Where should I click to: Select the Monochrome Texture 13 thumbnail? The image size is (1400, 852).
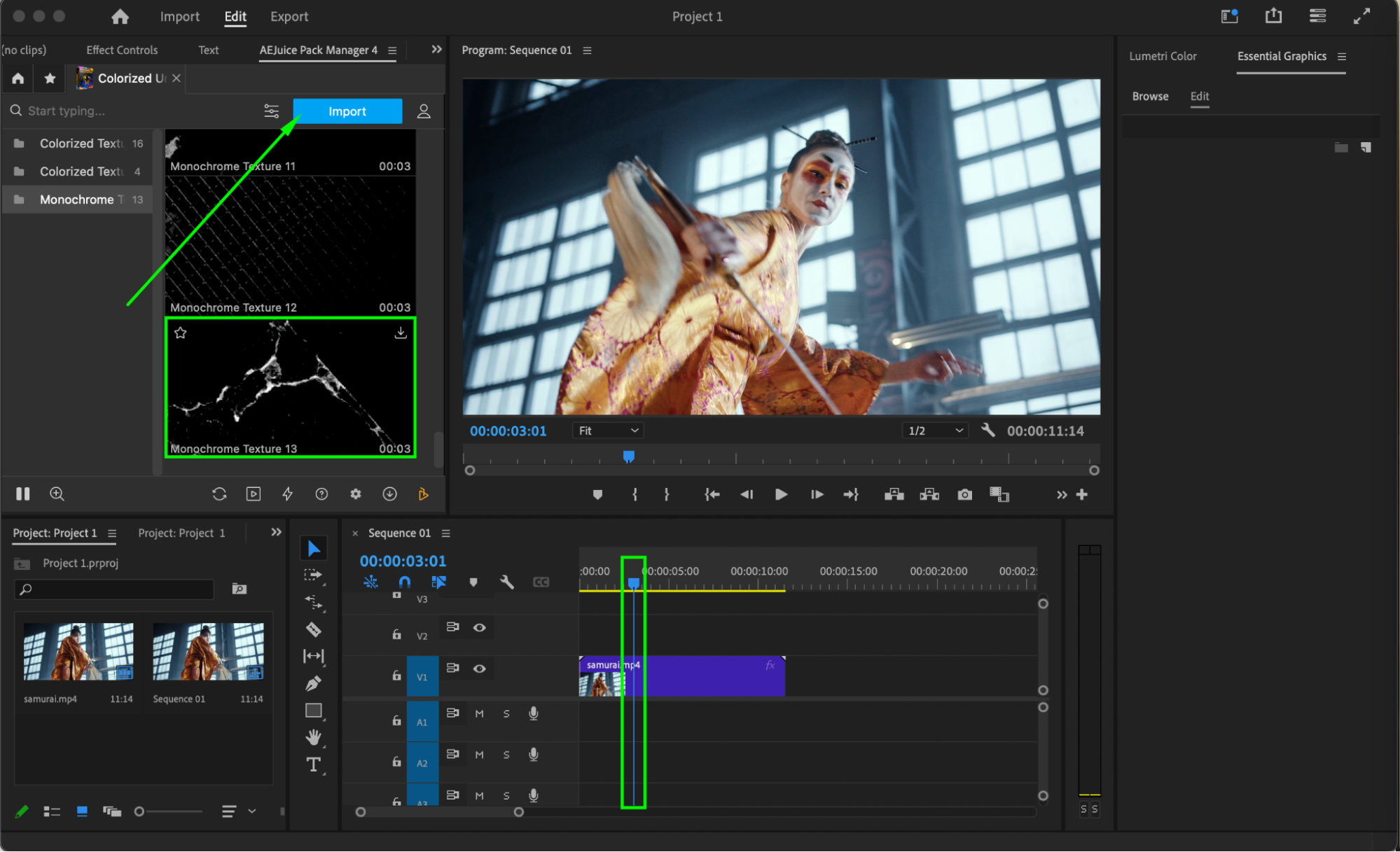click(x=291, y=387)
